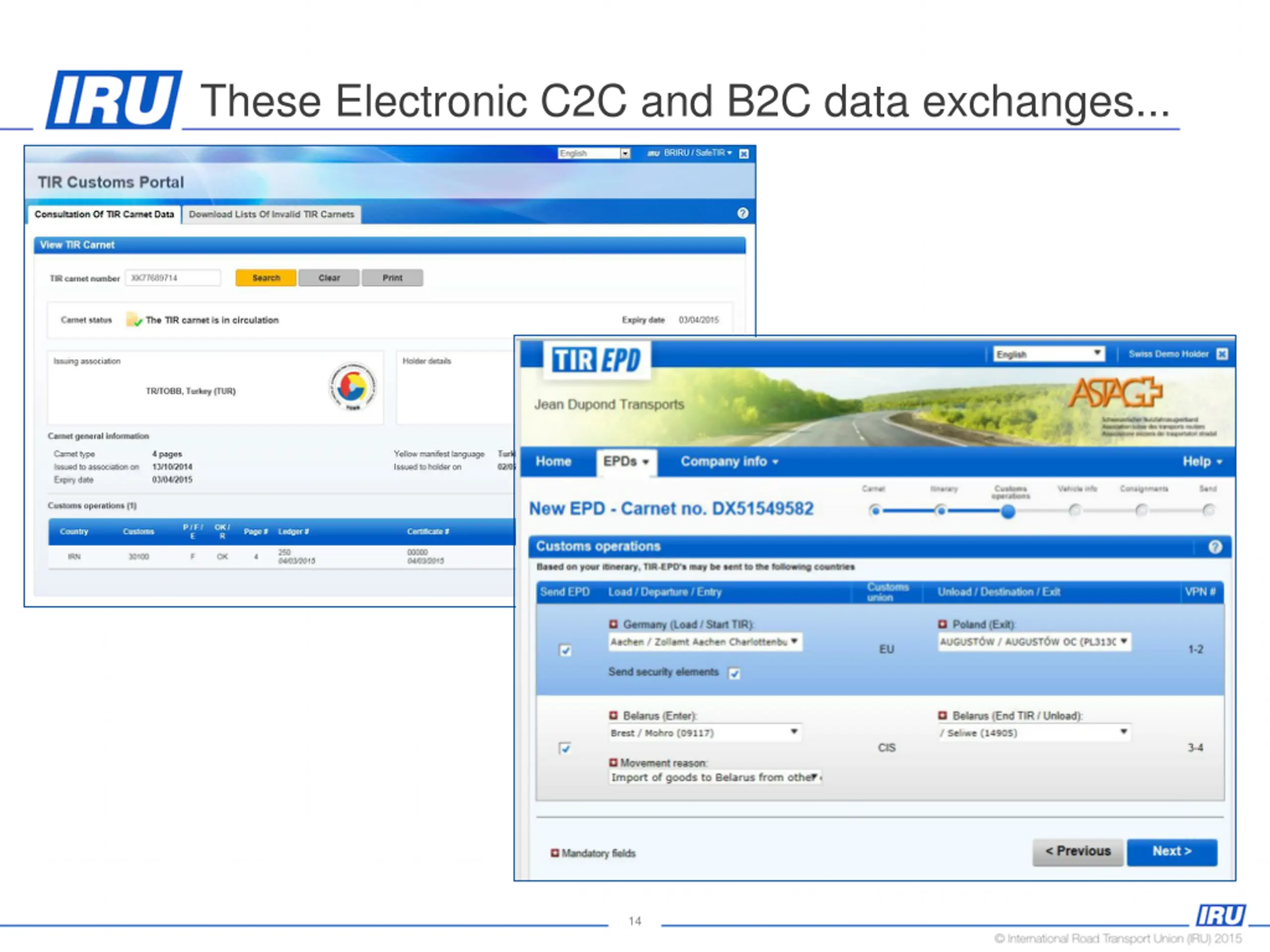Click TIR carnet number input field
Screen dimensions: 1270x952
173,278
